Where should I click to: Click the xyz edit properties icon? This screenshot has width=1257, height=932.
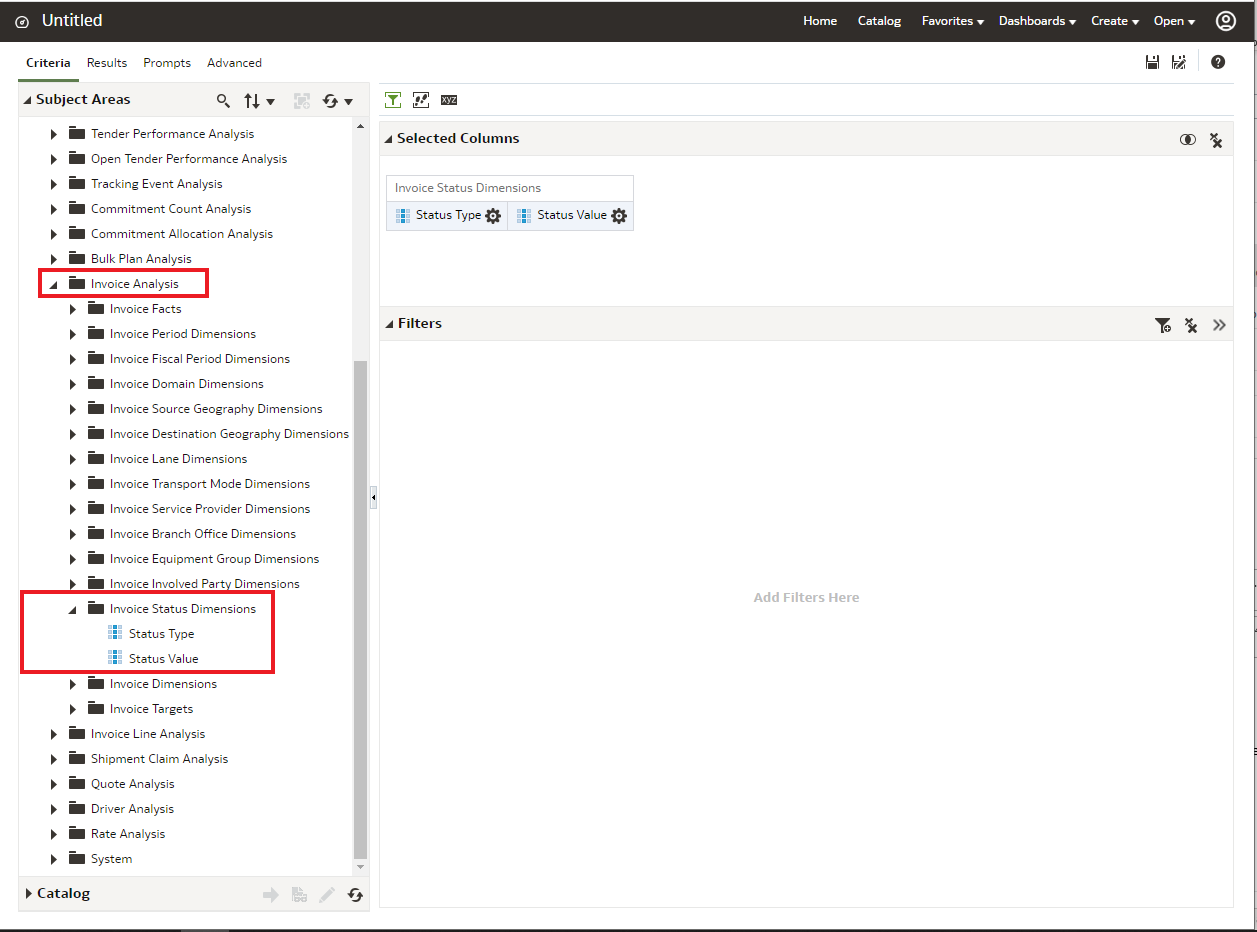pyautogui.click(x=449, y=100)
